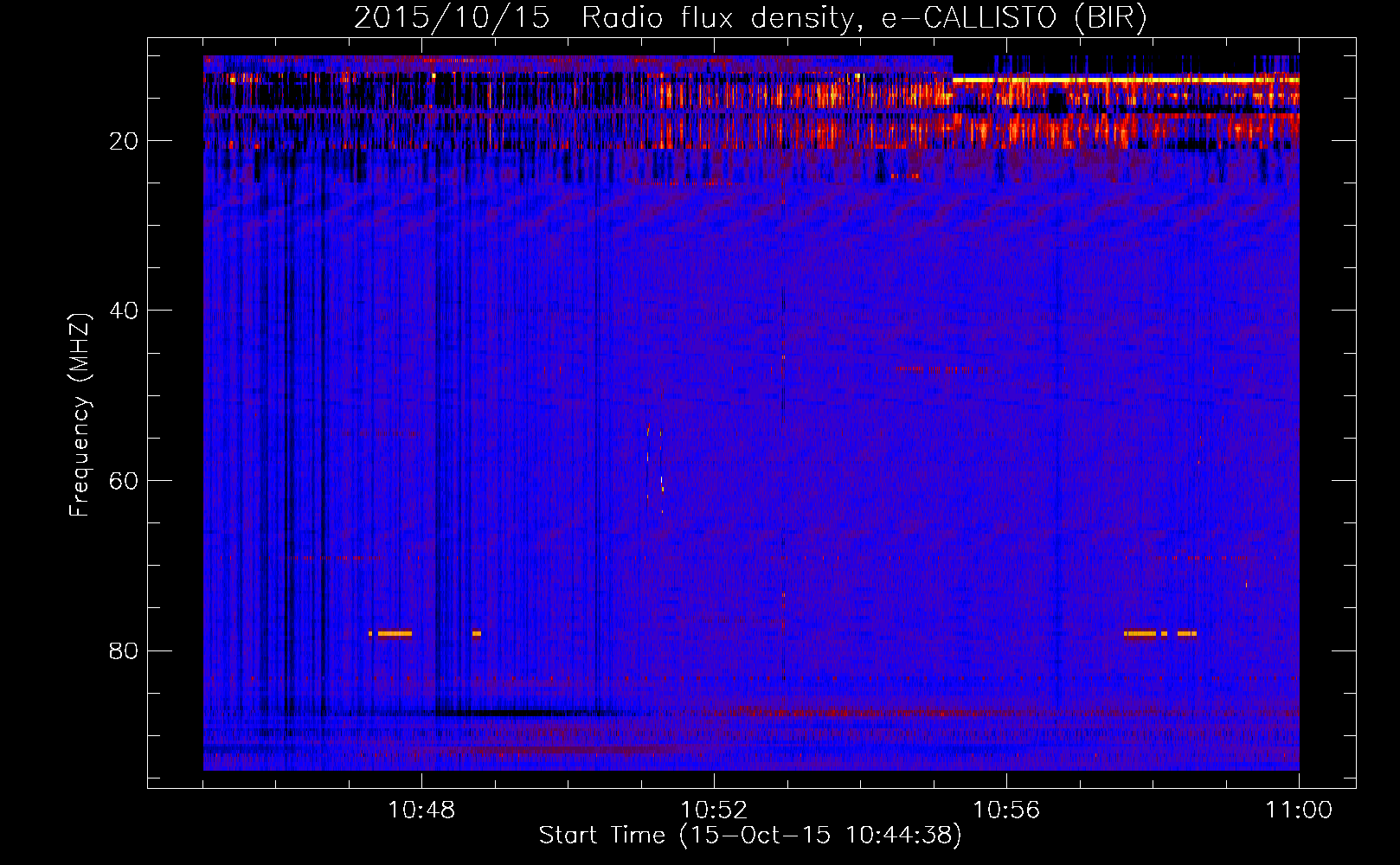This screenshot has width=1400, height=865.
Task: Click the "Frequency (MHZ)" vertical axis label
Action: [80, 415]
